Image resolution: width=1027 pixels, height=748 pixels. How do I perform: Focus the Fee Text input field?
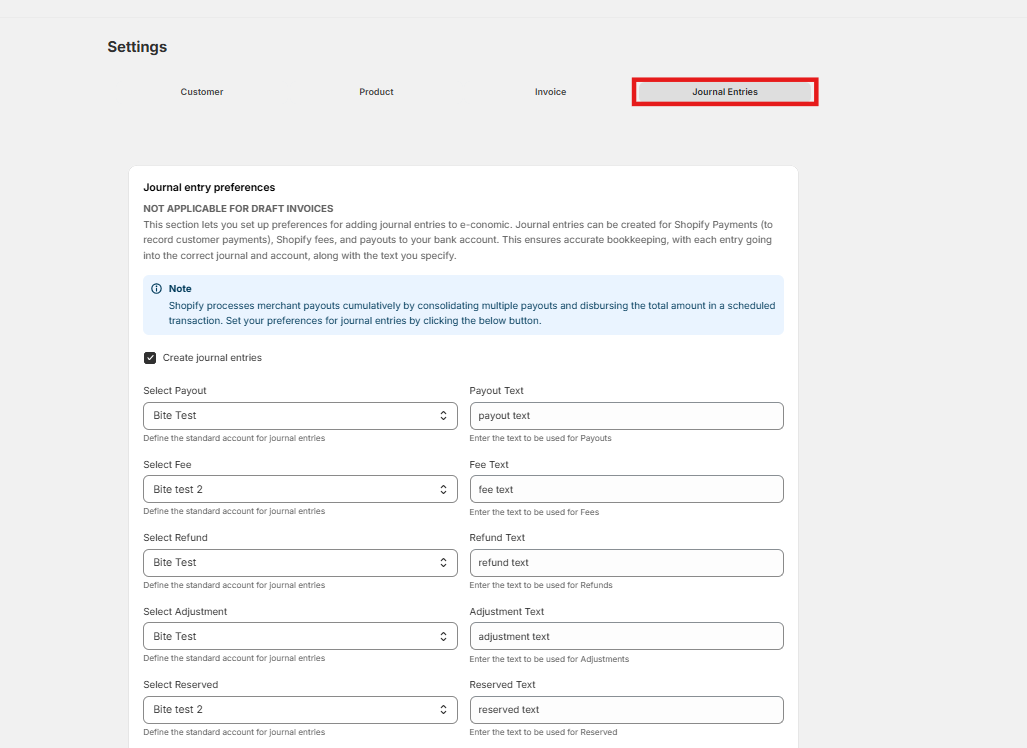(x=626, y=489)
